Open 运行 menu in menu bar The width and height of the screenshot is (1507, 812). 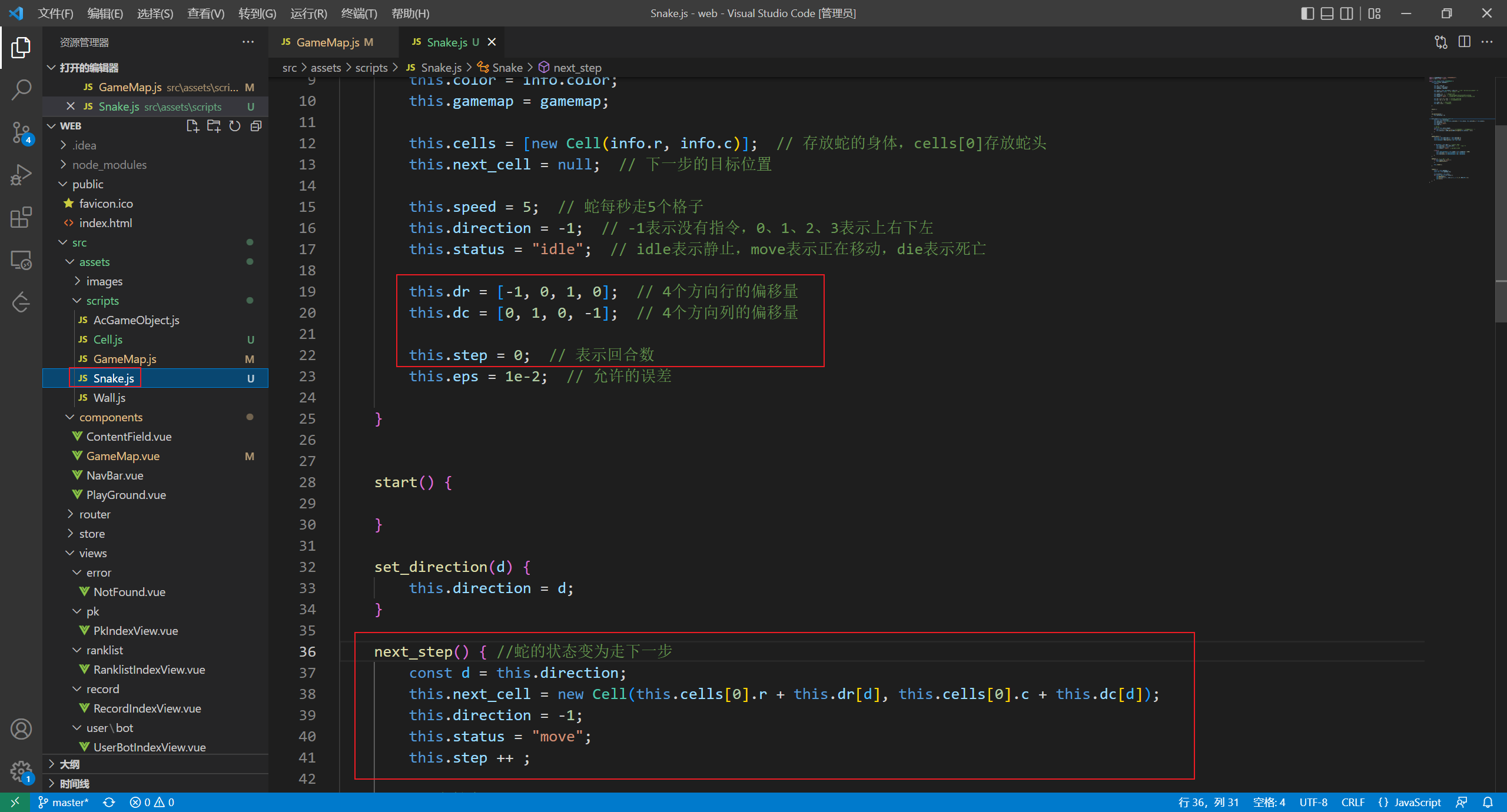(311, 13)
